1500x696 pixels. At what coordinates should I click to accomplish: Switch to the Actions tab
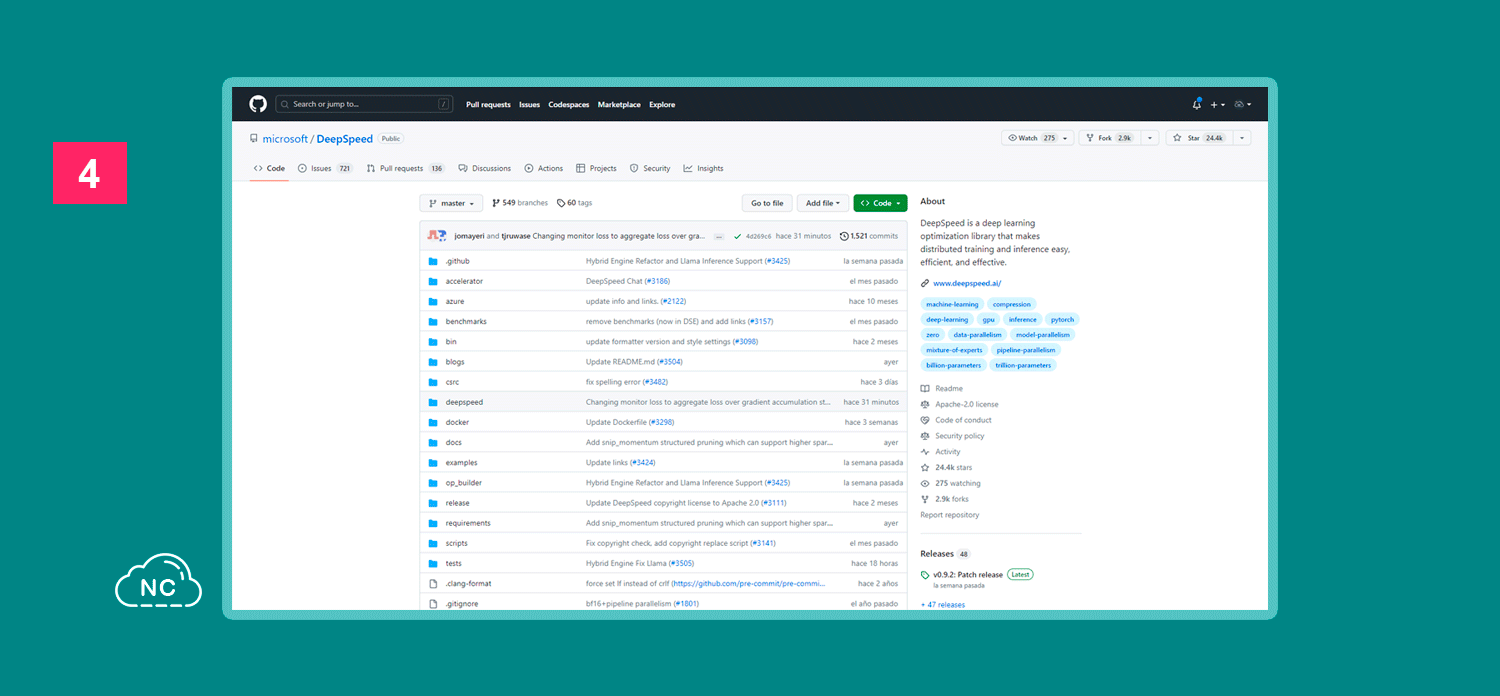point(544,168)
